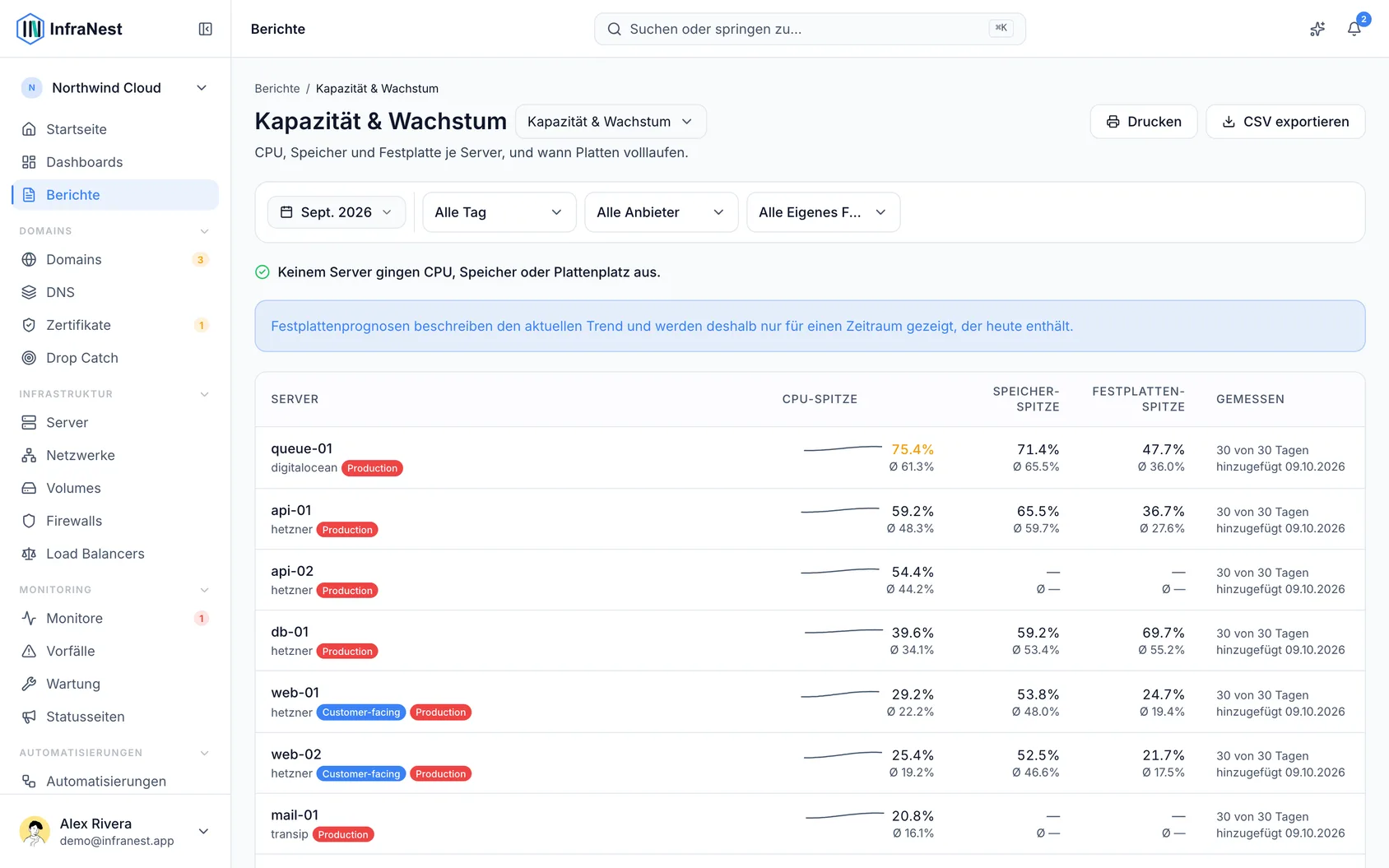1389x868 pixels.
Task: Click the Netzwerke network icon
Action: pyautogui.click(x=29, y=455)
